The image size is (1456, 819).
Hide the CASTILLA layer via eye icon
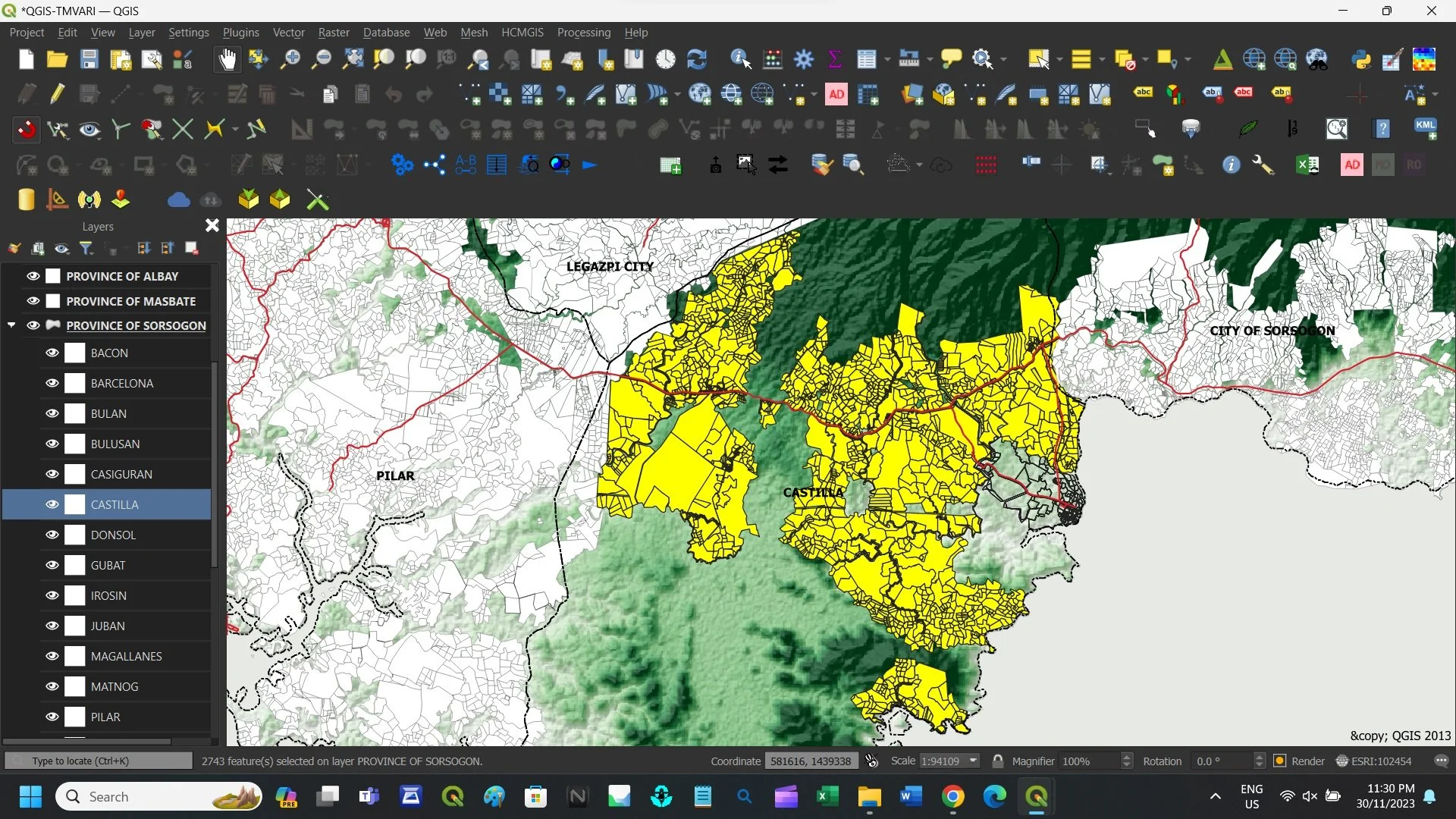52,504
